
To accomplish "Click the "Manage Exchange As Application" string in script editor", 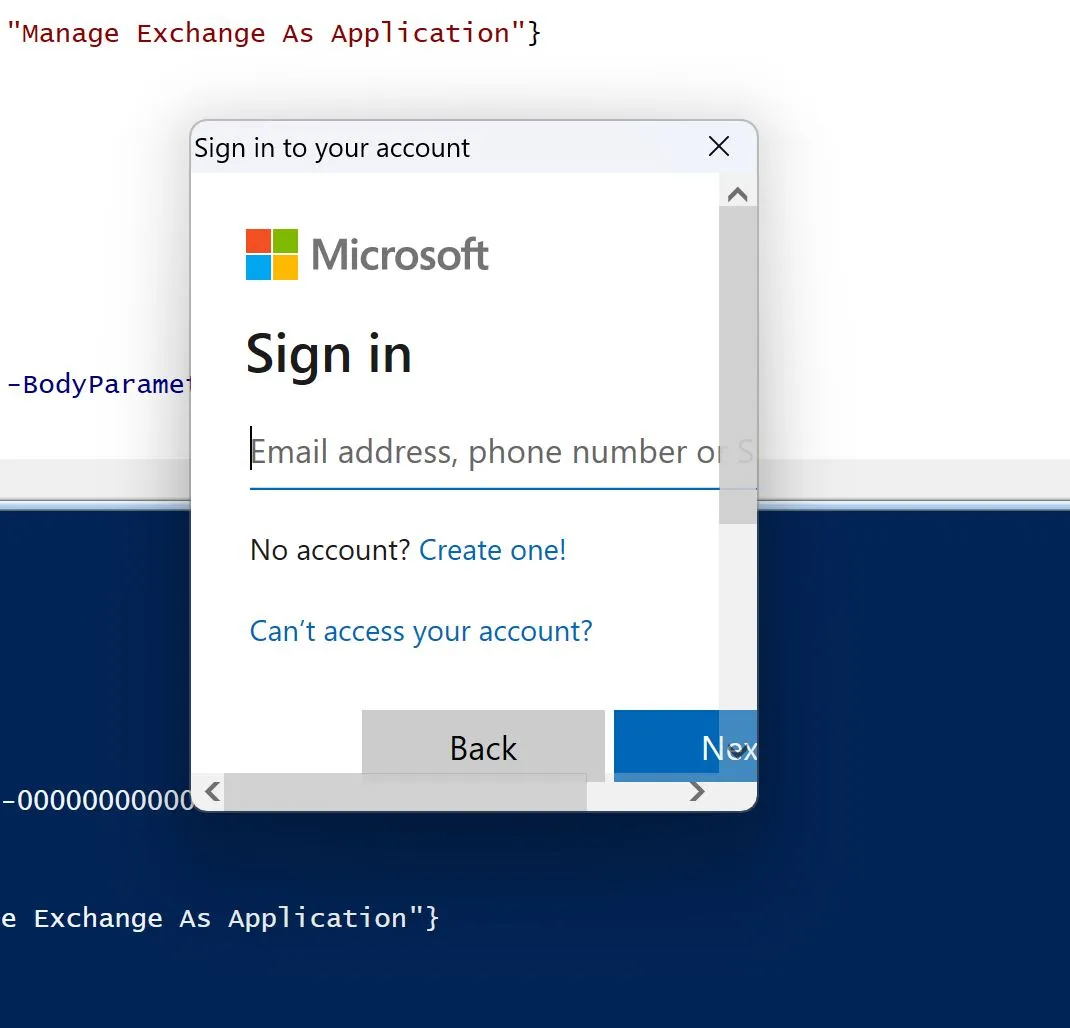I will 265,33.
